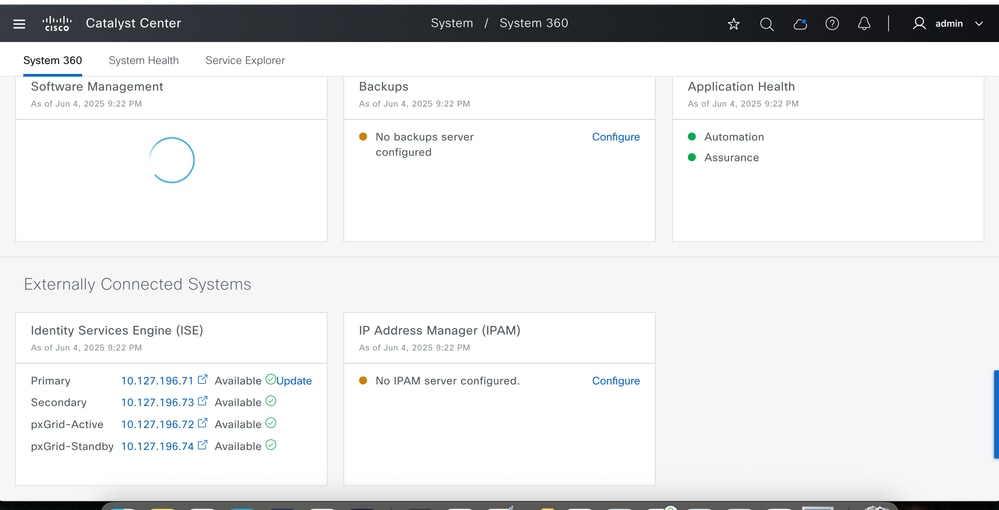Viewport: 999px width, 510px height.
Task: Open Secondary ISE address 10.127.196.73
Action: pos(157,403)
